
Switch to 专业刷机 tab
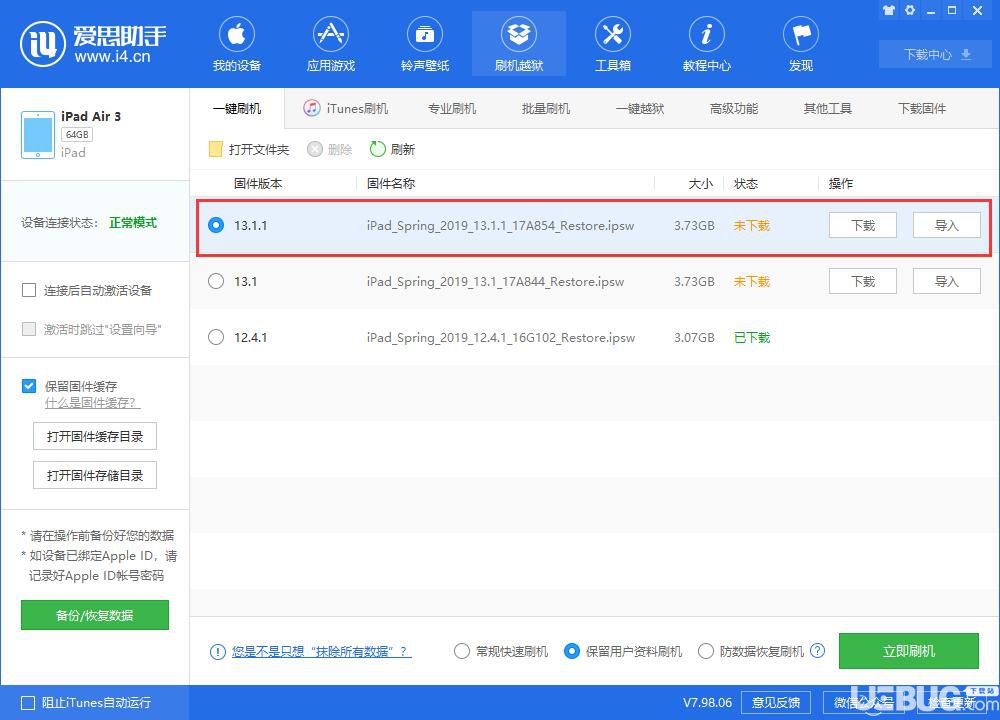(452, 108)
